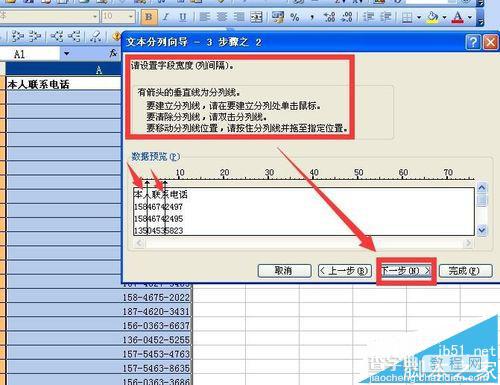This screenshot has height=385, width=500.
Task: Click preview row 13504535823
Action: [x=158, y=230]
